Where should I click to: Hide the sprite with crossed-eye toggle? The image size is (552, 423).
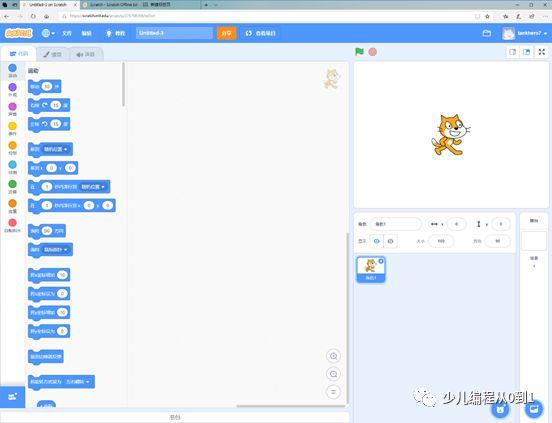(x=390, y=241)
